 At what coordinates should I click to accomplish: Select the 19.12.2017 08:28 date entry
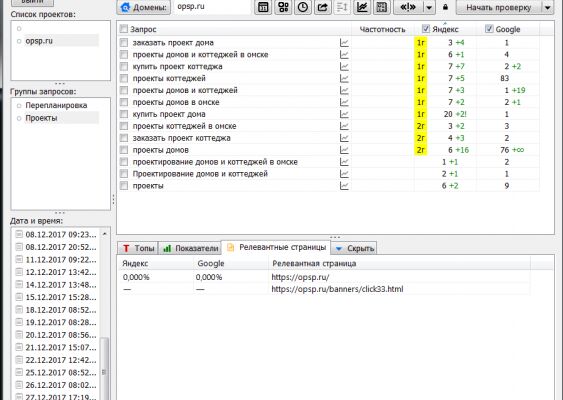(x=60, y=322)
